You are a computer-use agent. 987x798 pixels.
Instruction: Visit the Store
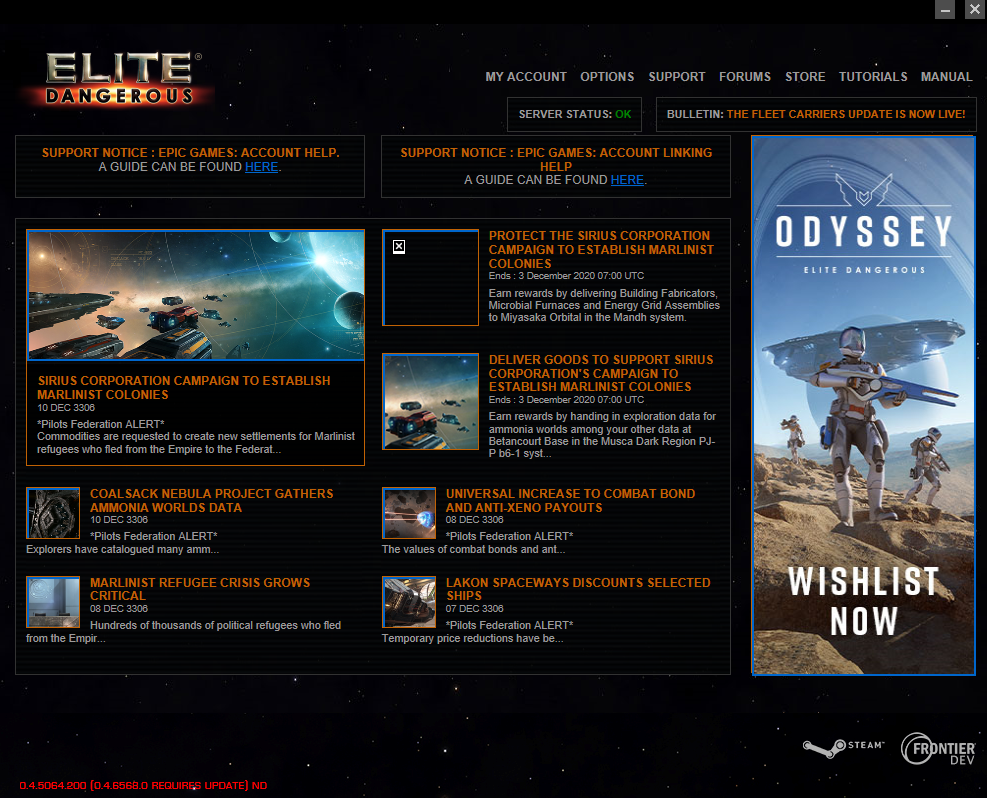[804, 77]
